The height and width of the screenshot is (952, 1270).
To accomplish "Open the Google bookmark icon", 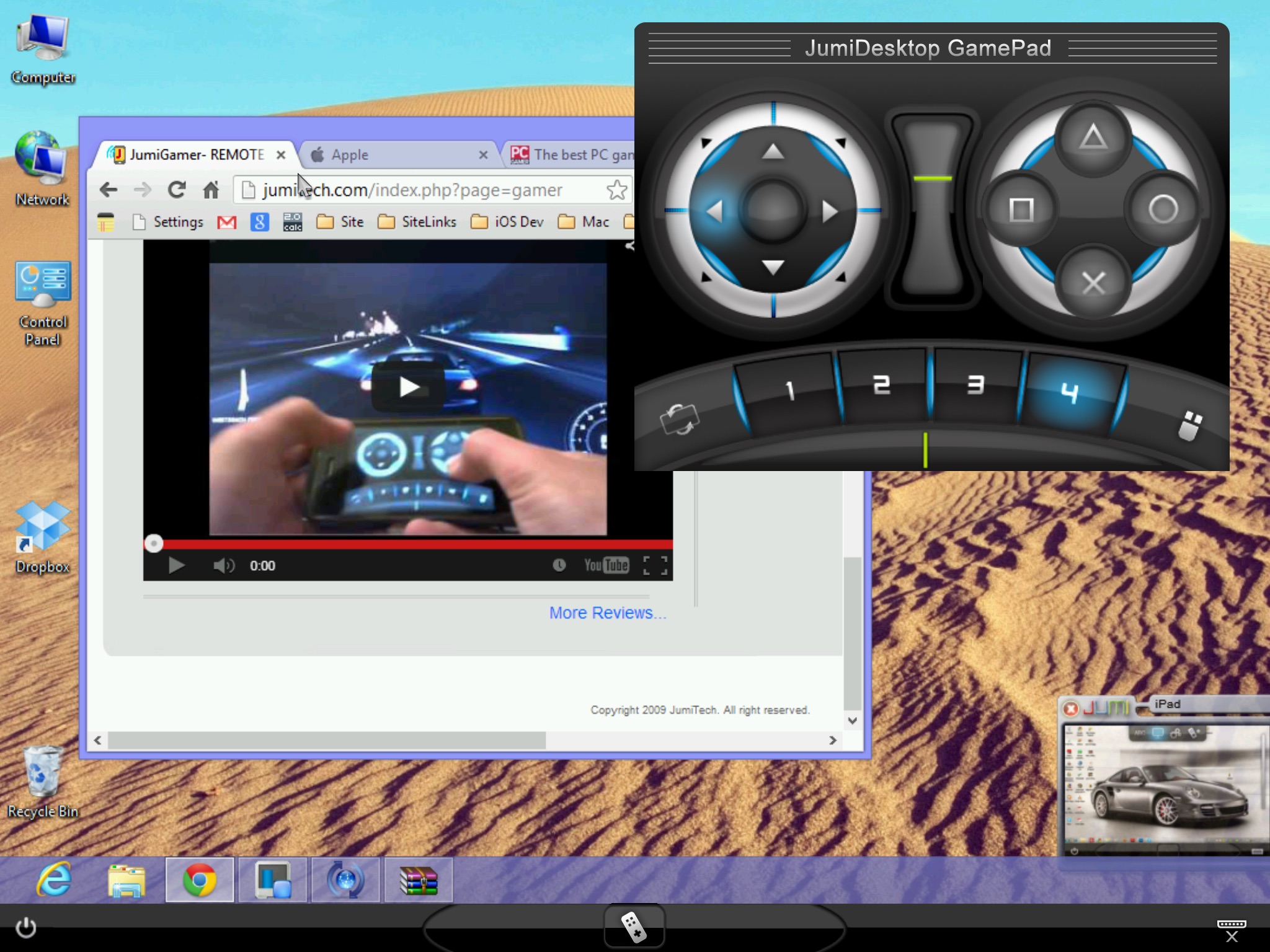I will [260, 222].
